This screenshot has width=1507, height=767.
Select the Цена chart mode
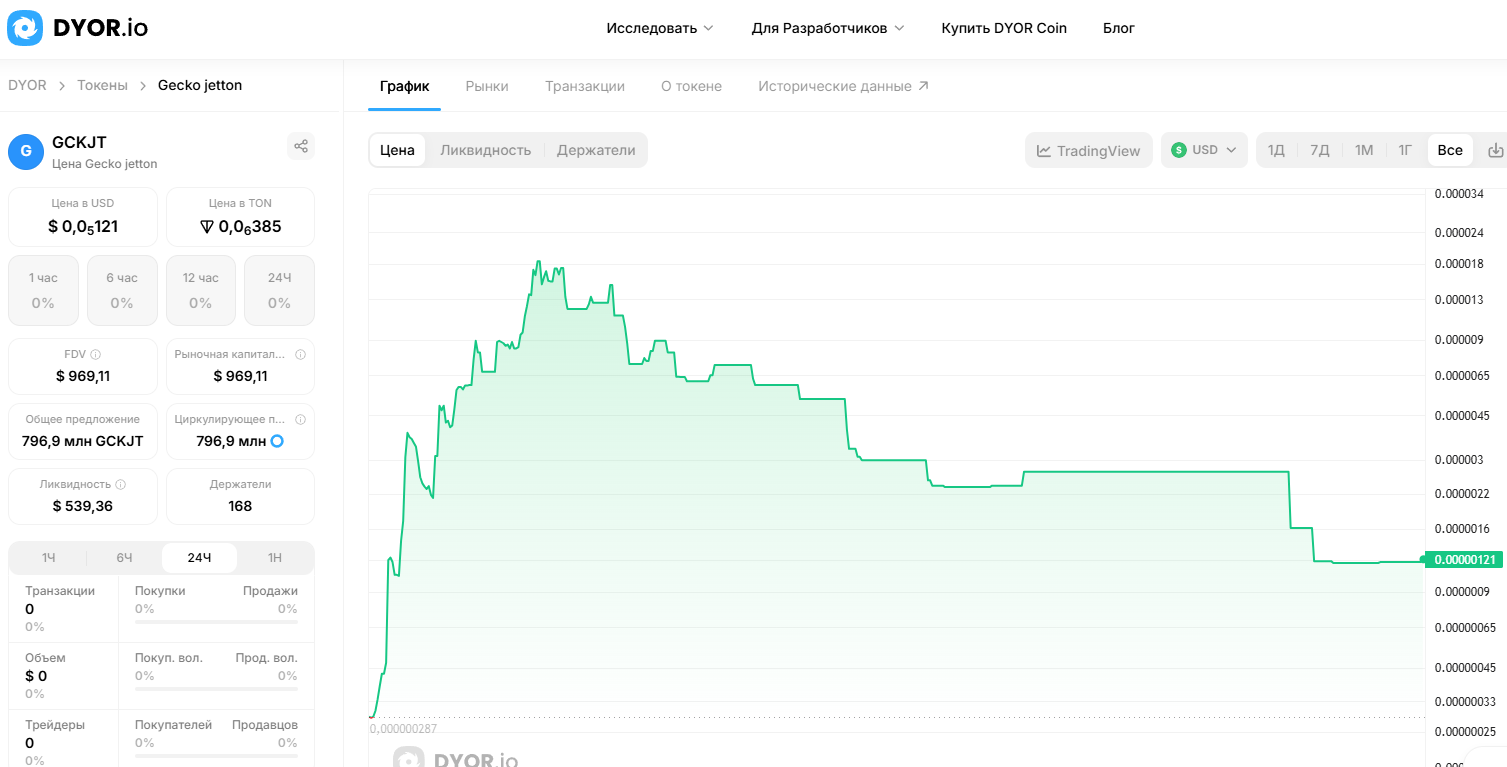click(397, 150)
